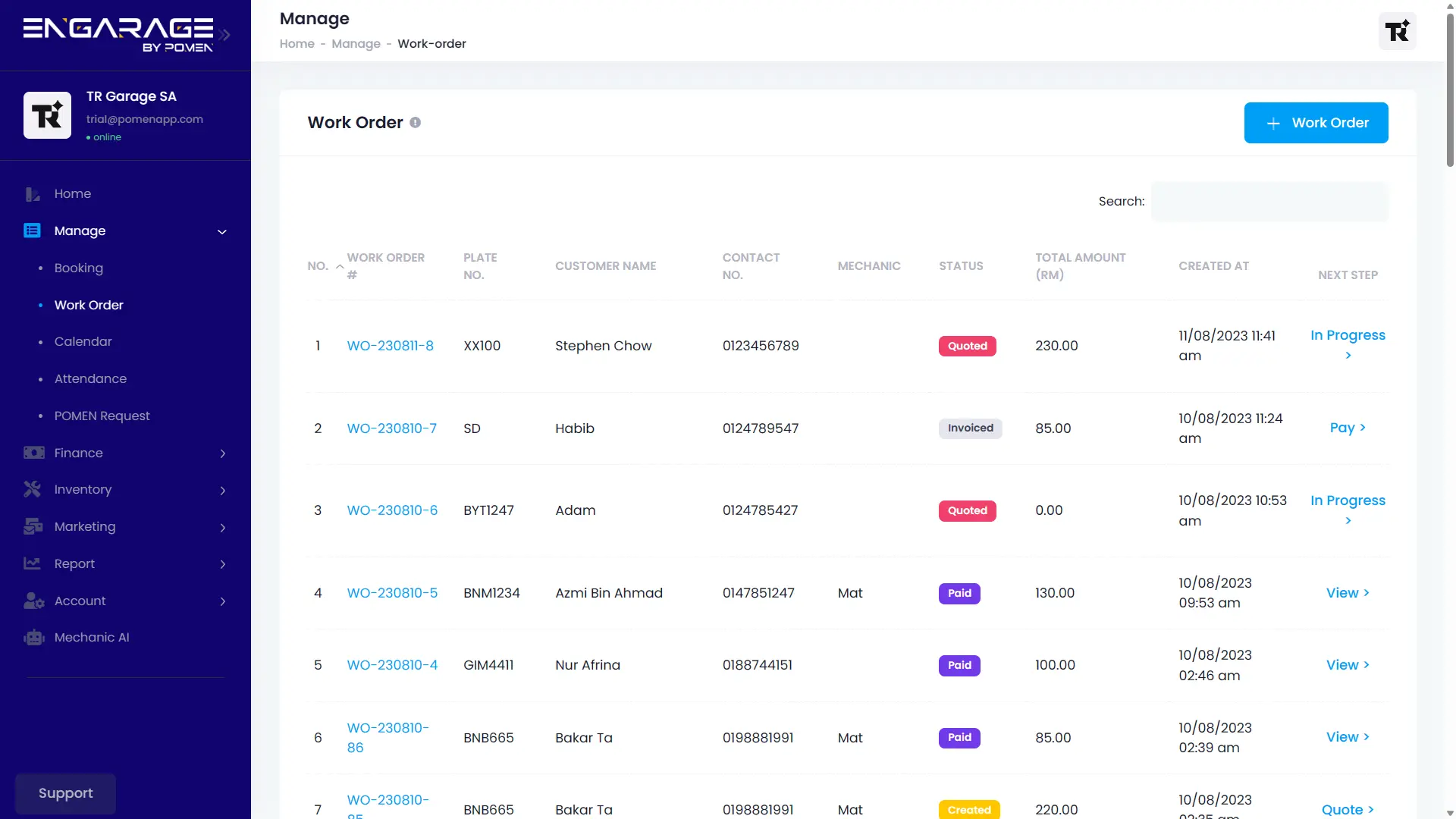Screen dimensions: 1456x819
Task: Click contact number 0123456789
Action: (x=761, y=346)
